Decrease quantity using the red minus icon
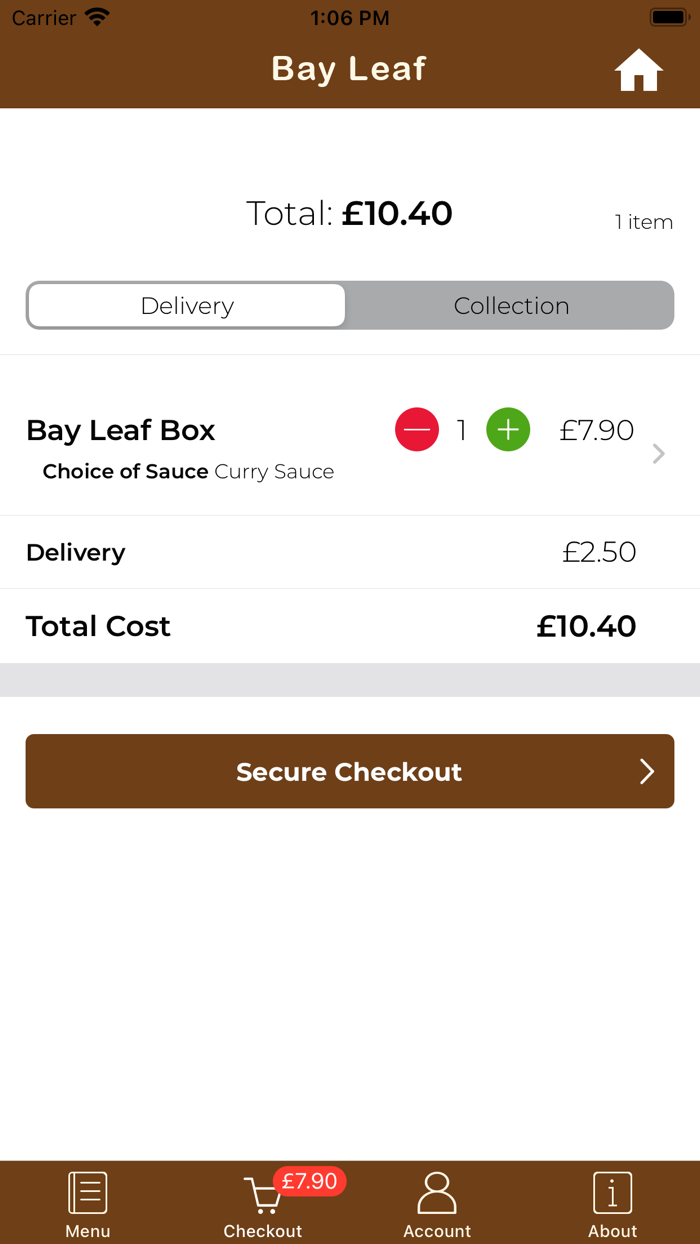 [417, 429]
